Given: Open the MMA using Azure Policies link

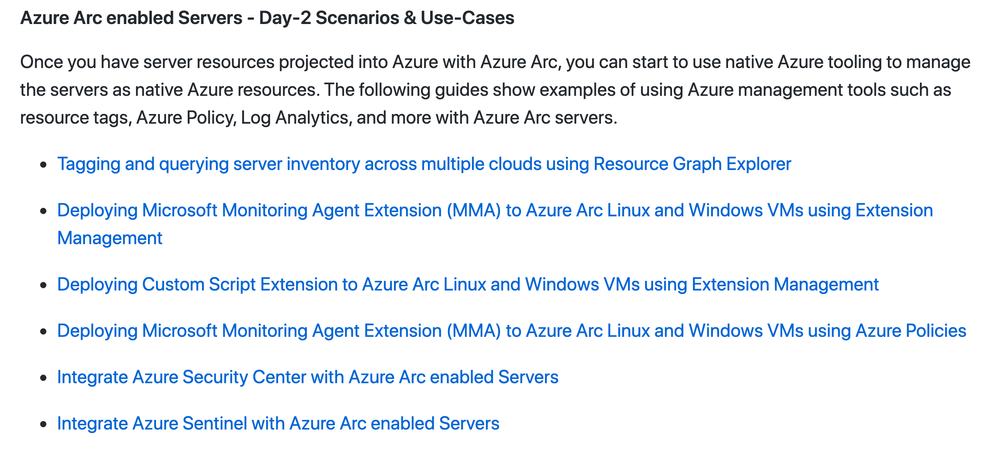Looking at the screenshot, I should (x=512, y=331).
